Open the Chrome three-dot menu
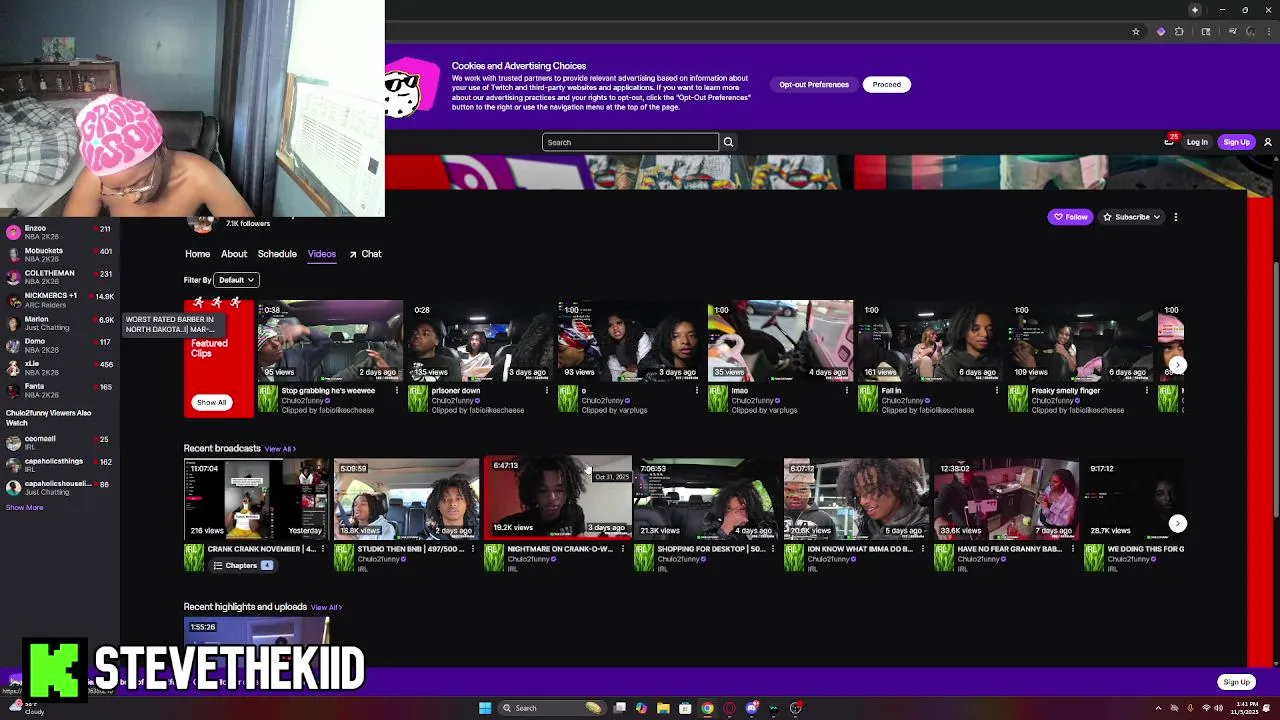The width and height of the screenshot is (1280, 720). [x=1267, y=32]
